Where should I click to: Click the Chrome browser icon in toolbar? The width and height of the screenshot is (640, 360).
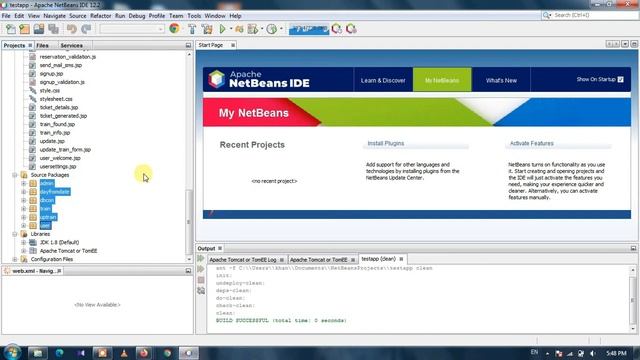coord(174,29)
